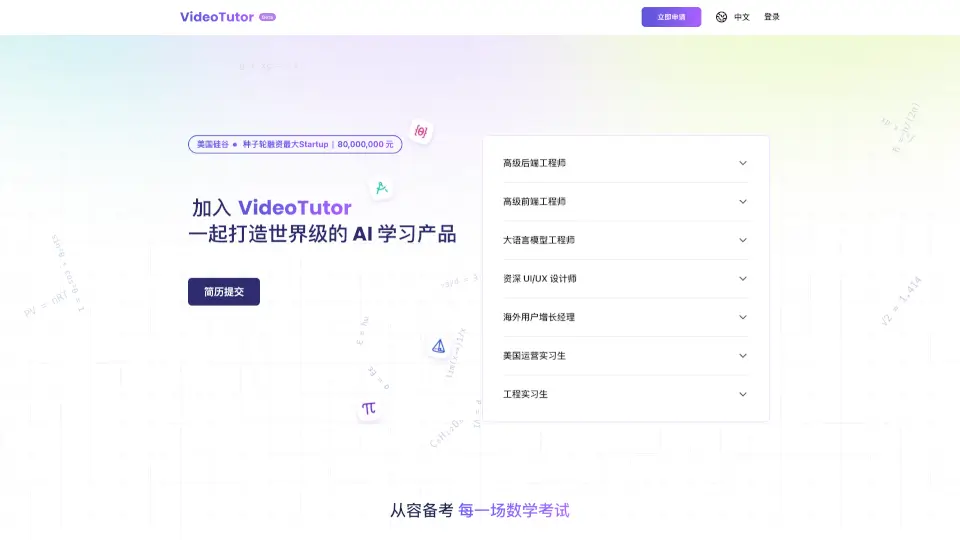The height and width of the screenshot is (540, 960).
Task: Click the 登录 login link
Action: [771, 17]
